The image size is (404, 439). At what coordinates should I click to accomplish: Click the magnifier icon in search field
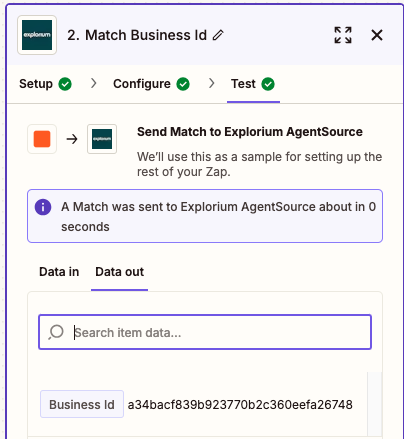pyautogui.click(x=56, y=332)
